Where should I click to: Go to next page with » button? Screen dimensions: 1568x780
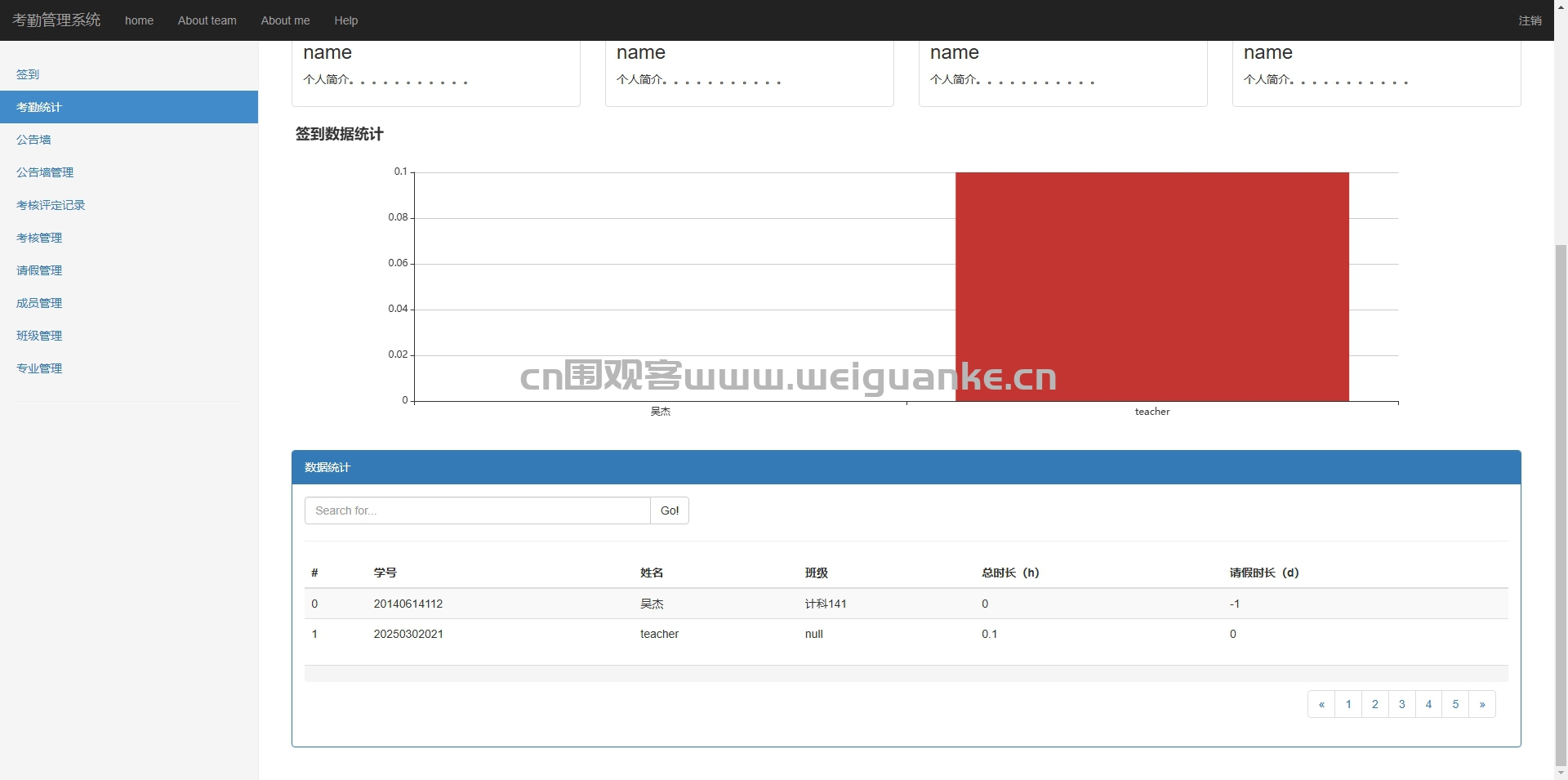tap(1482, 704)
